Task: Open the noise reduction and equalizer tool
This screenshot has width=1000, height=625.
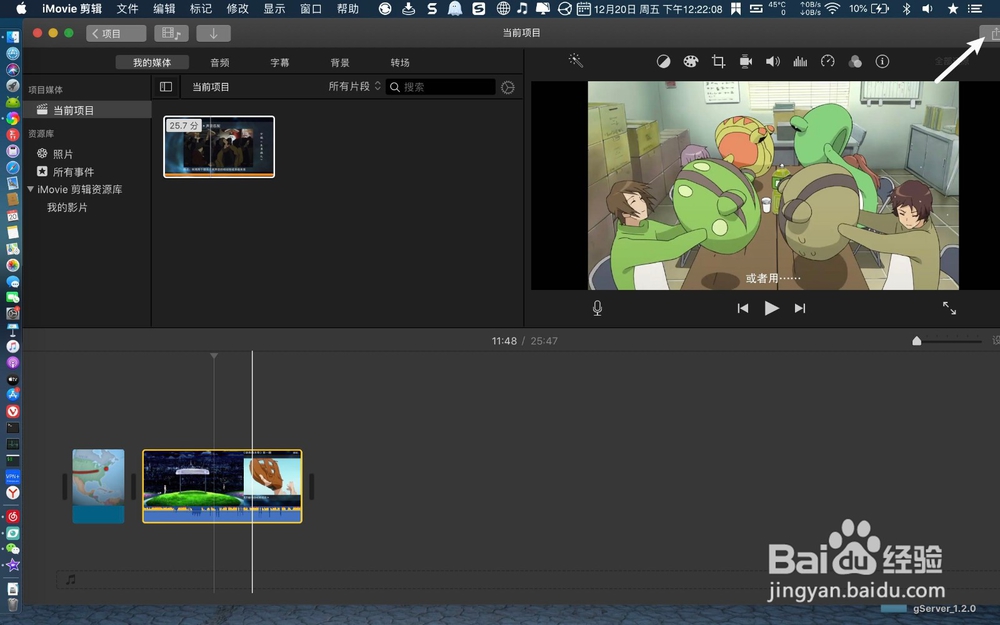Action: [800, 61]
